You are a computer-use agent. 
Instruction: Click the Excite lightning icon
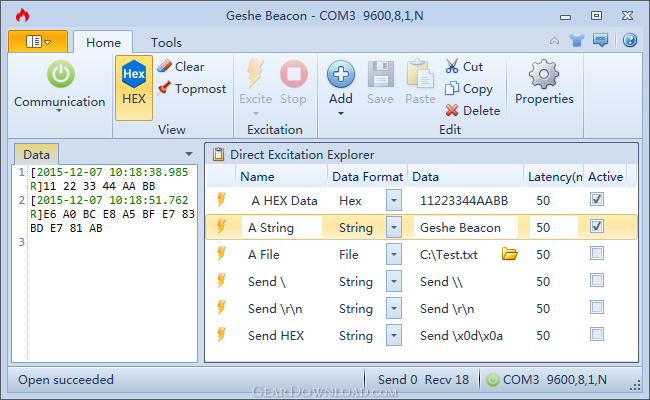(255, 74)
